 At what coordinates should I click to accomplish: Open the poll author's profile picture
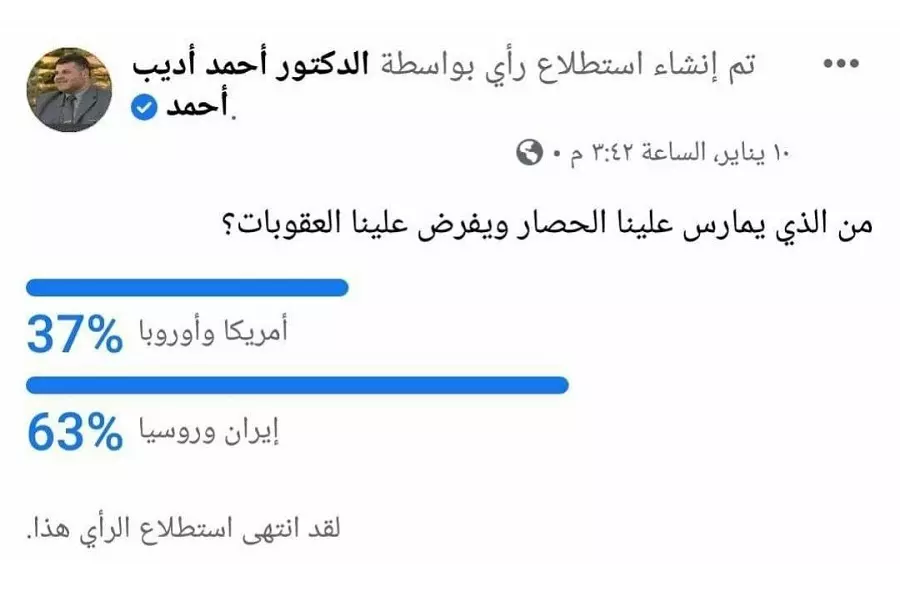pos(69,90)
